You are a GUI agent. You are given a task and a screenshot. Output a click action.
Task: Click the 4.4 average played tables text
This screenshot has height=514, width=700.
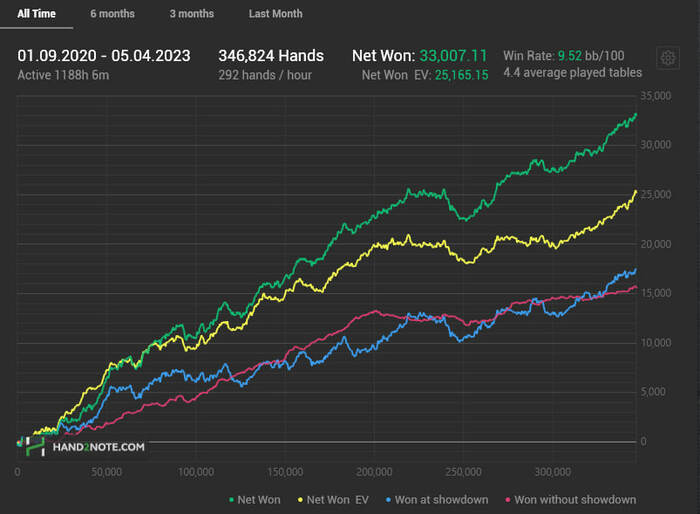[573, 73]
